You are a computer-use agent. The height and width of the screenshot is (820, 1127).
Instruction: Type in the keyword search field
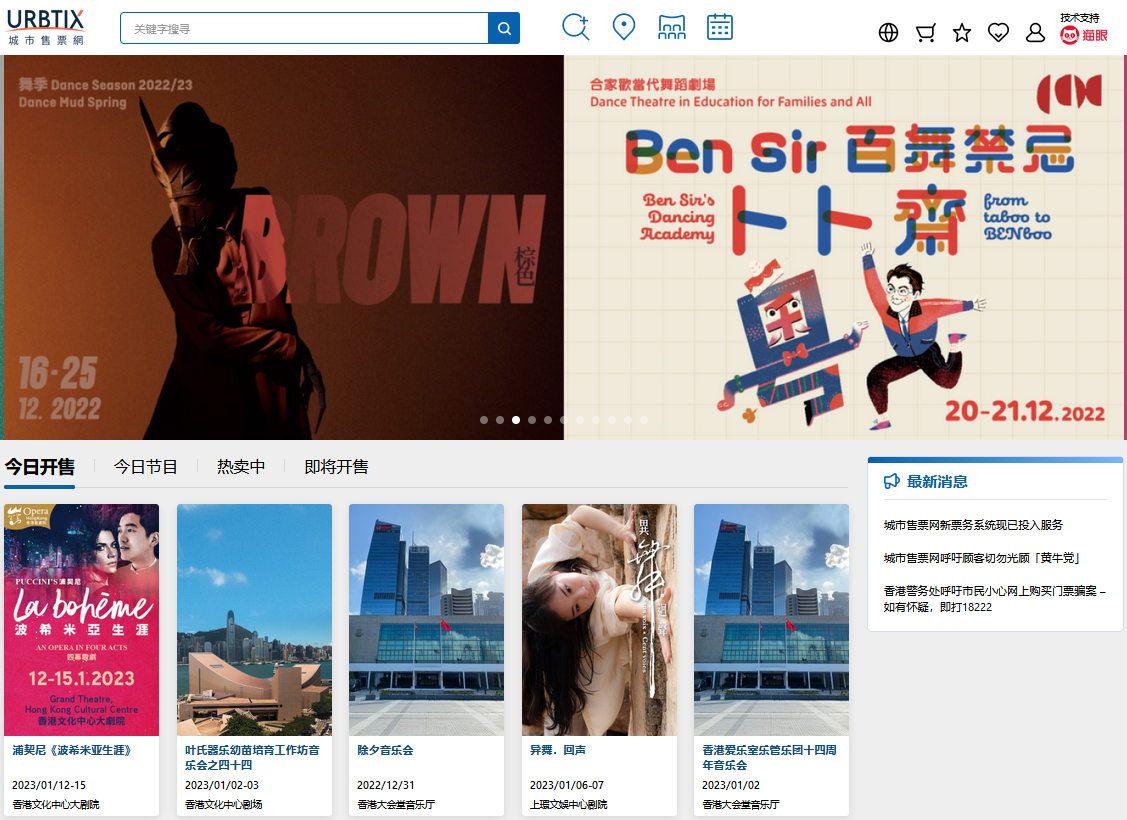click(x=305, y=29)
